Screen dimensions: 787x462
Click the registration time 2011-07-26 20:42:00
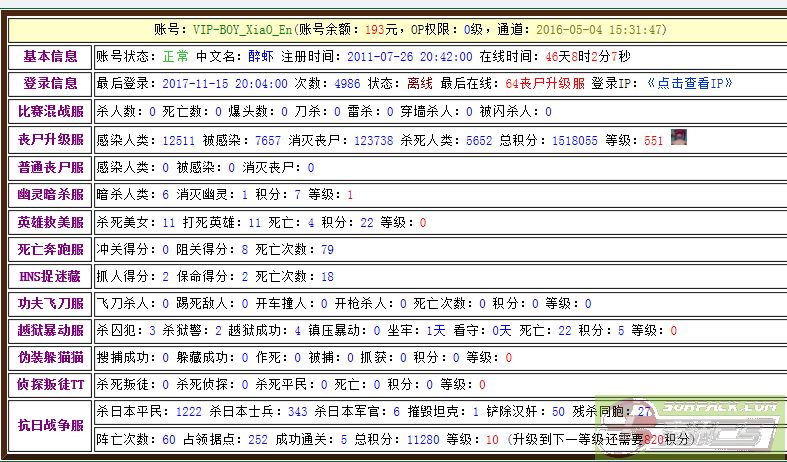point(410,56)
